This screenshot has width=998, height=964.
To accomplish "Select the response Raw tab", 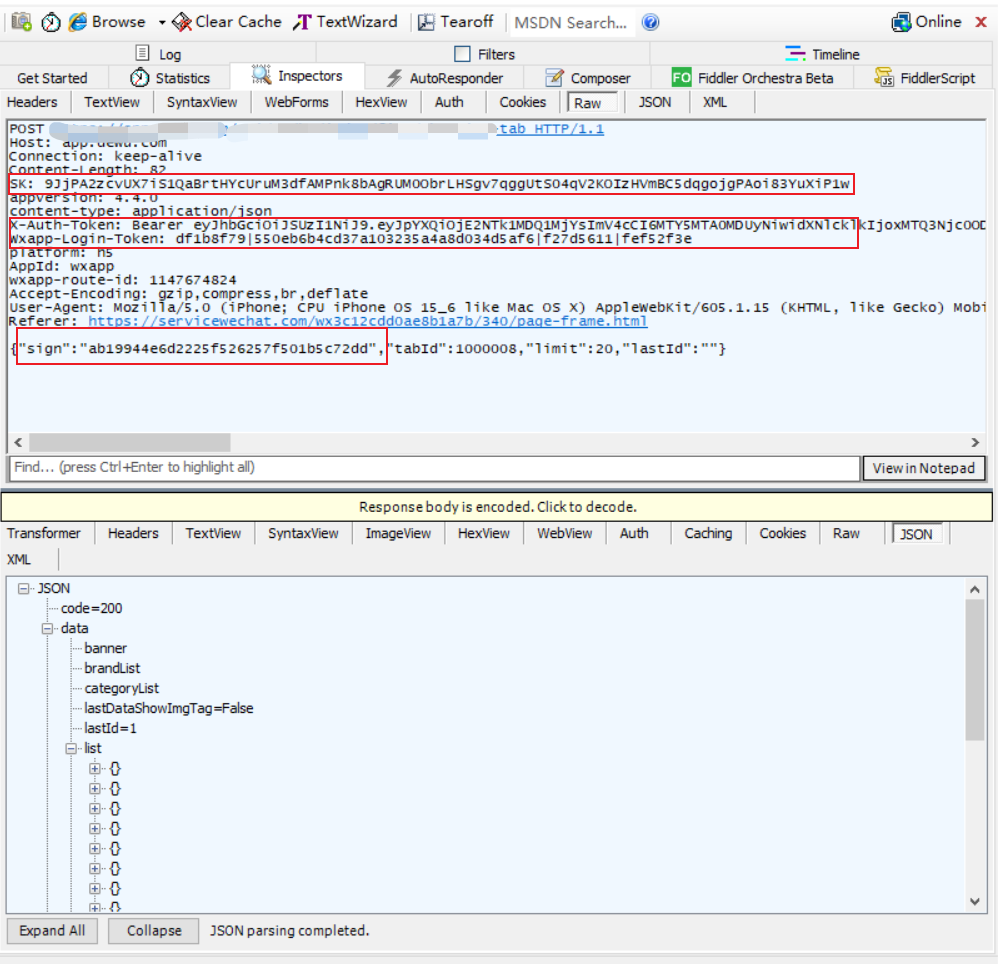I will tap(846, 533).
